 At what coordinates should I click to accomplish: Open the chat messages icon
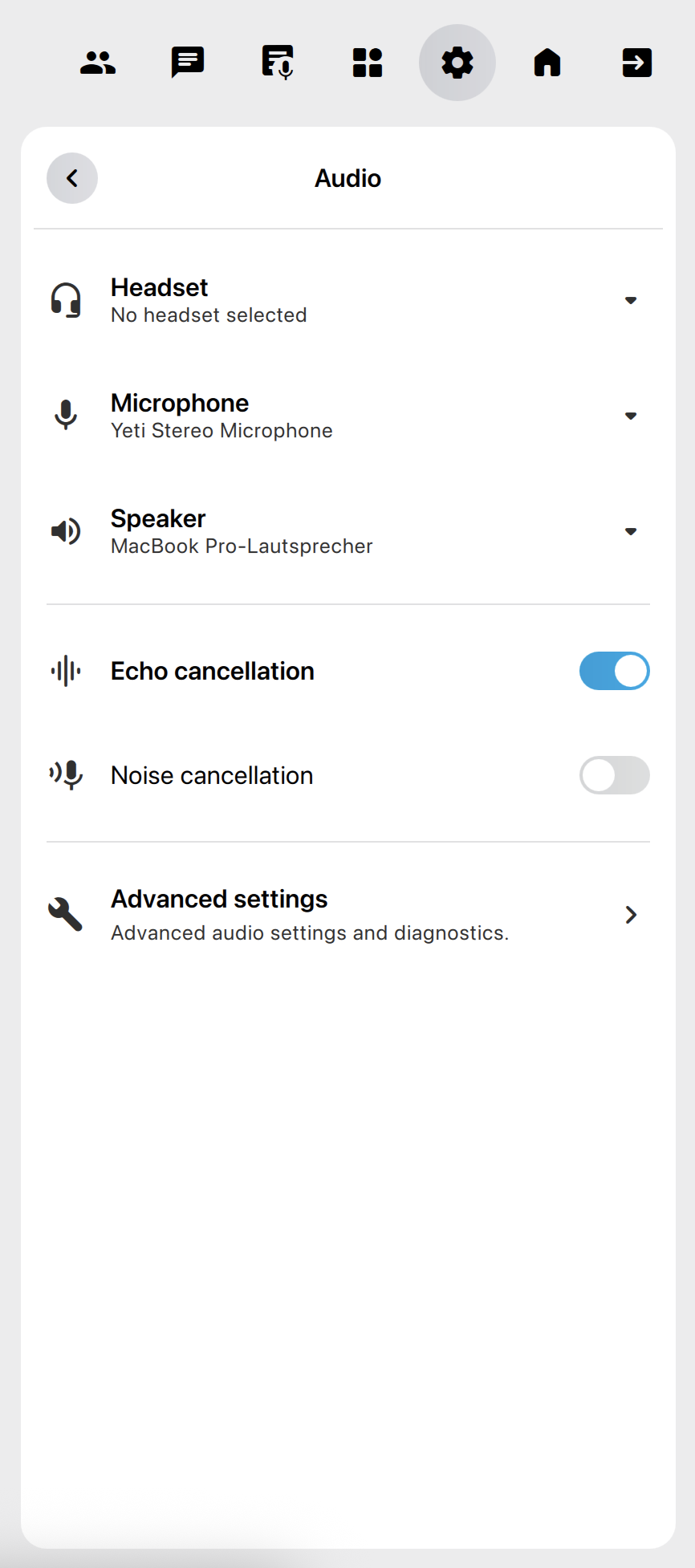point(188,63)
